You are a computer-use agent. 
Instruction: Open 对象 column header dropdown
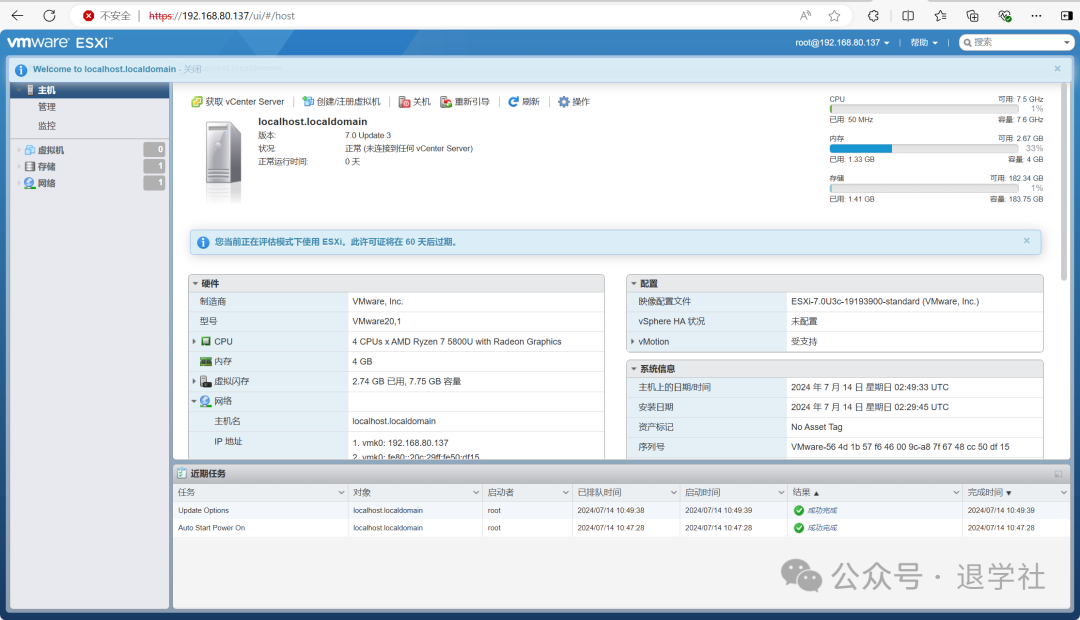[476, 493]
